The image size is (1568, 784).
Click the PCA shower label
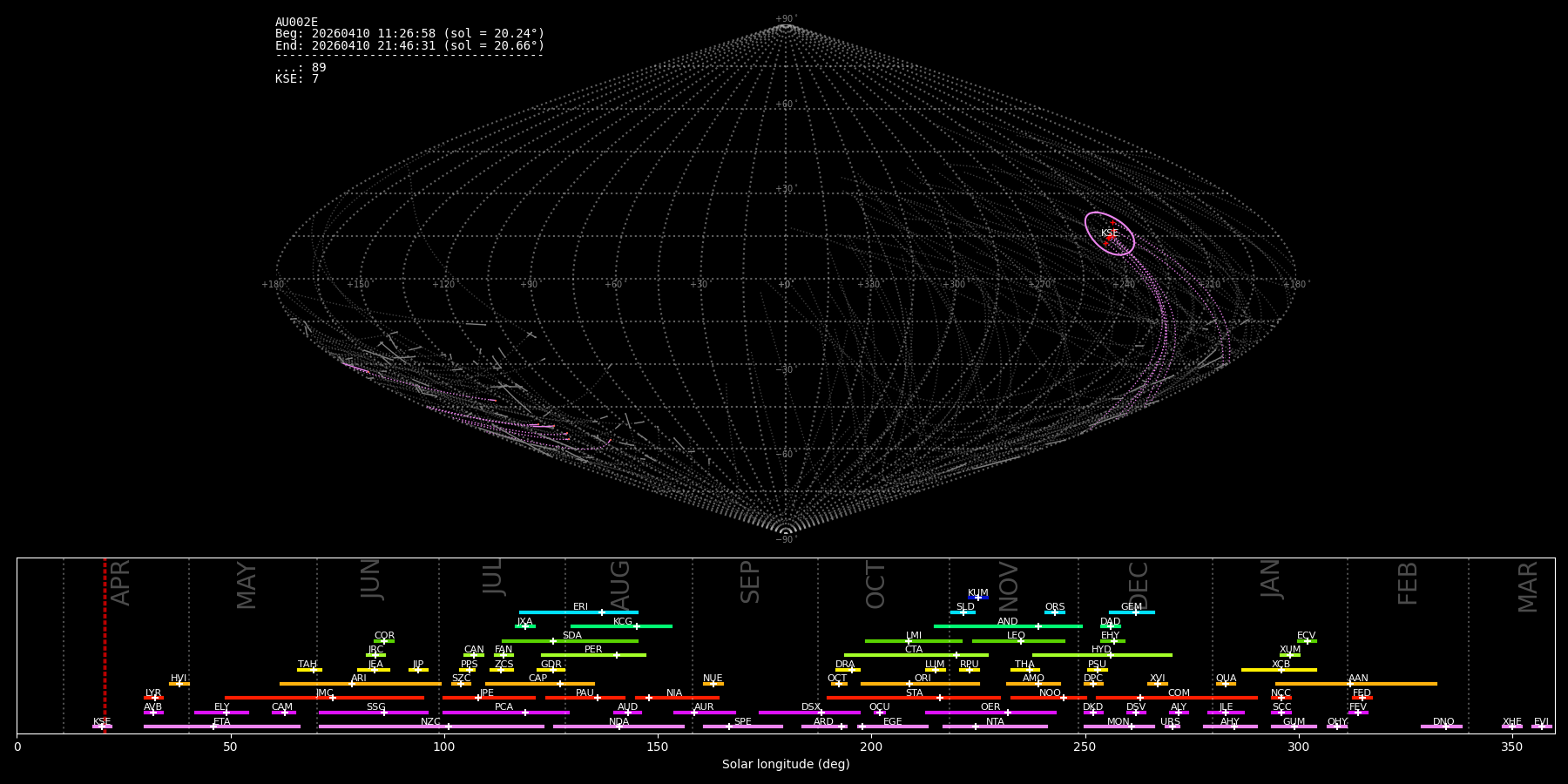[504, 707]
